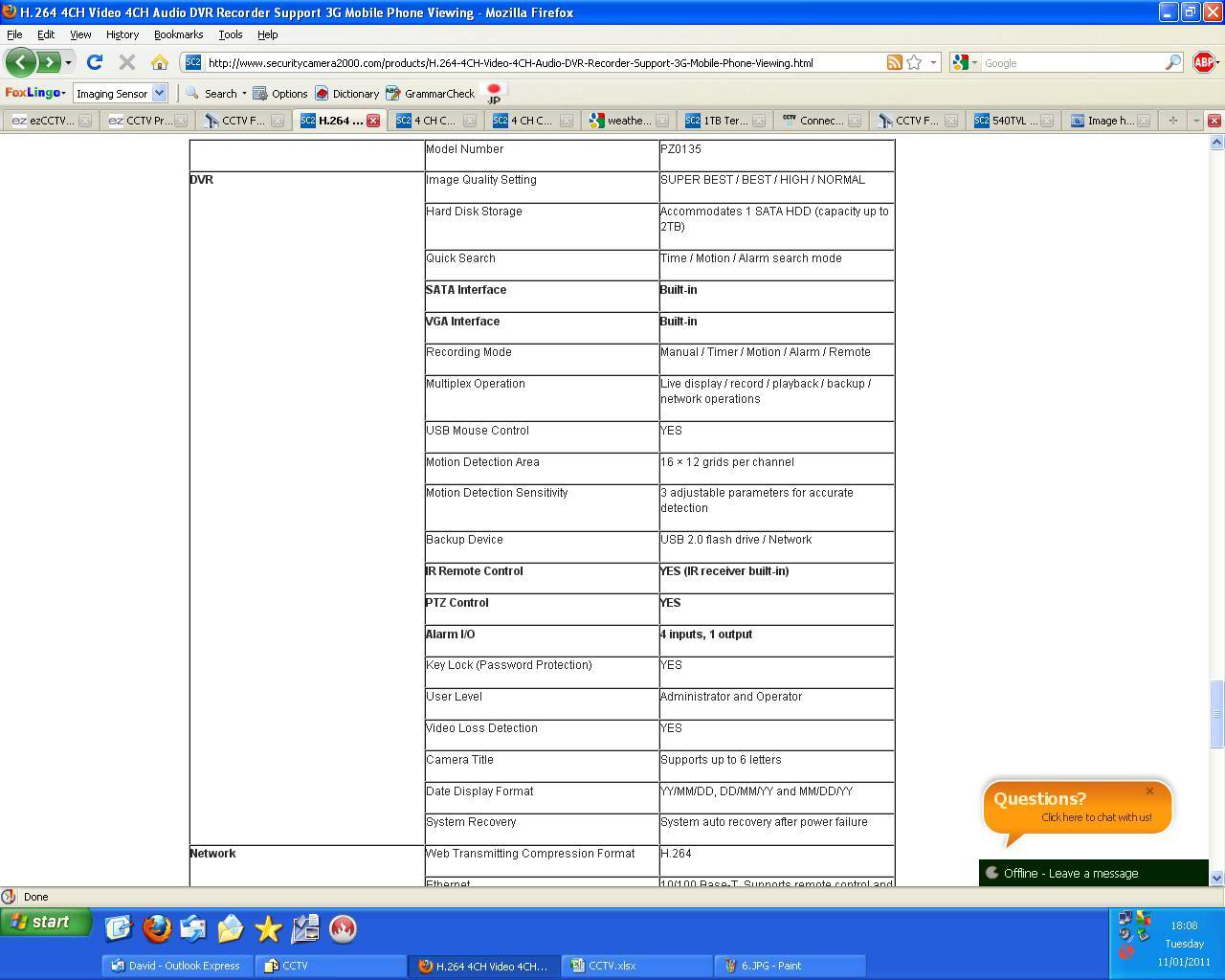Click the GrammarCheck toolbar button

coord(431,94)
